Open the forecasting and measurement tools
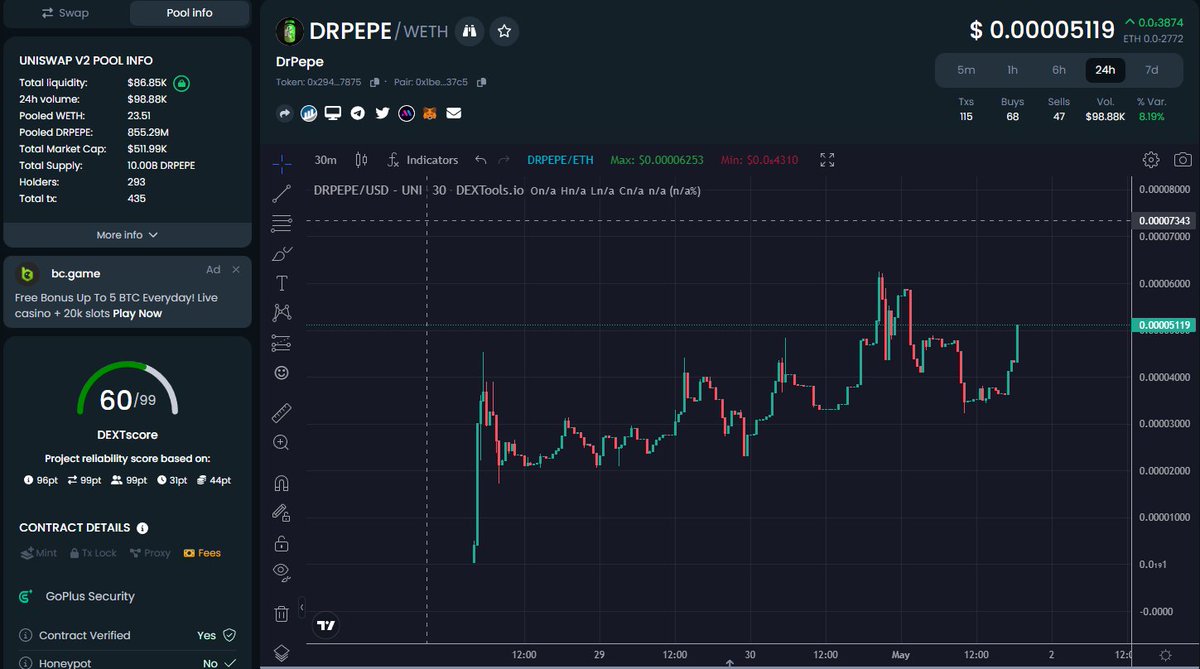 click(282, 343)
